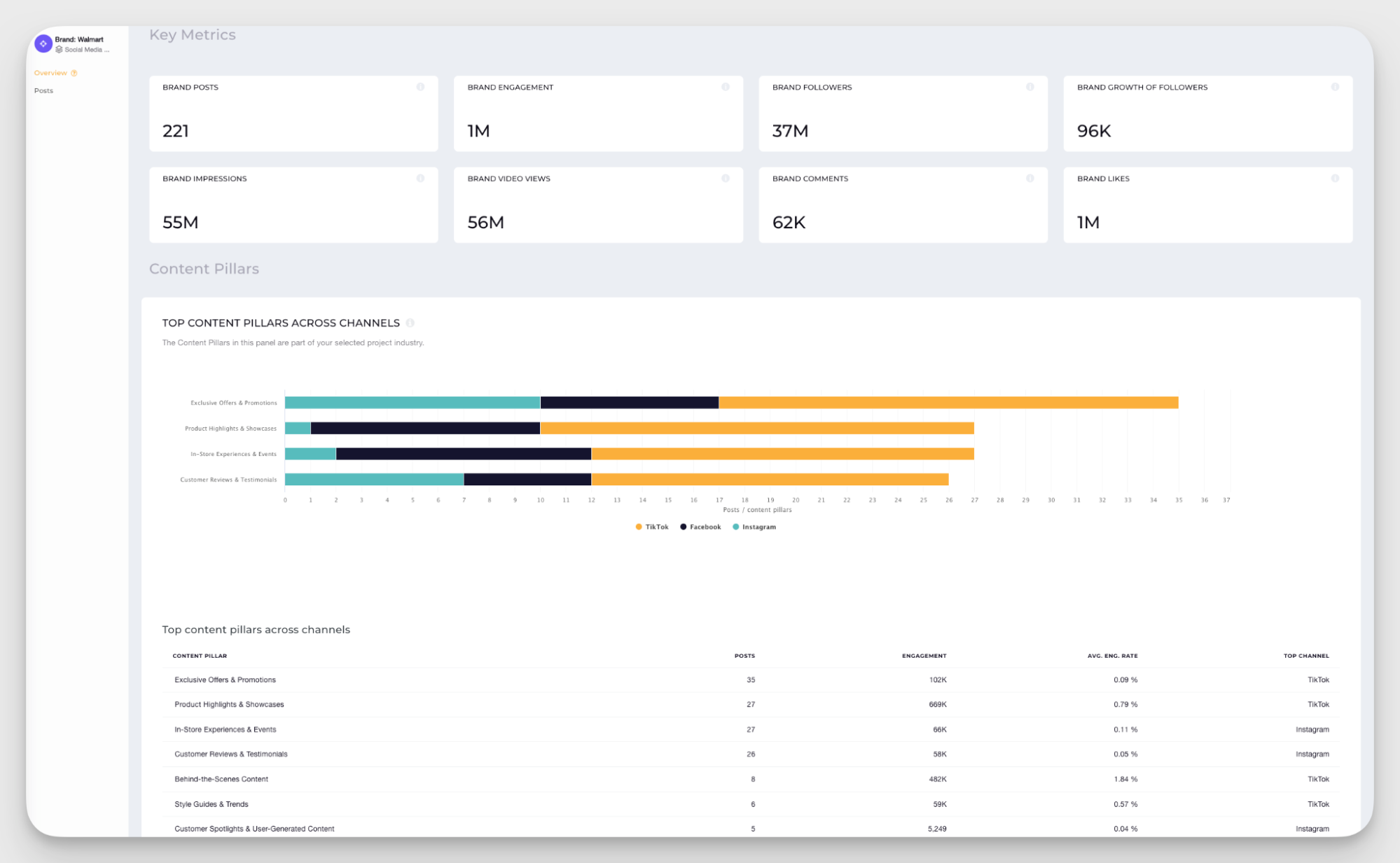The height and width of the screenshot is (863, 1400).
Task: Click the purple Walmart brand avatar icon
Action: 43,43
